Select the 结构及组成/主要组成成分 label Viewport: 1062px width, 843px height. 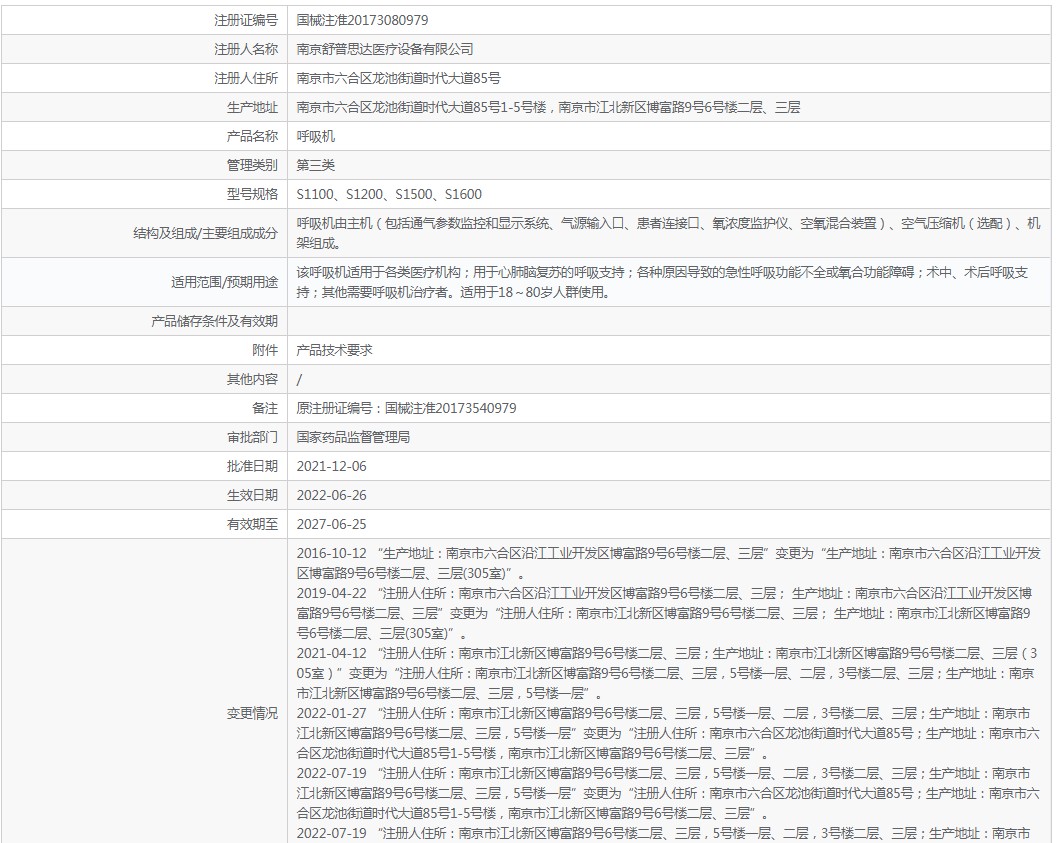click(x=205, y=233)
